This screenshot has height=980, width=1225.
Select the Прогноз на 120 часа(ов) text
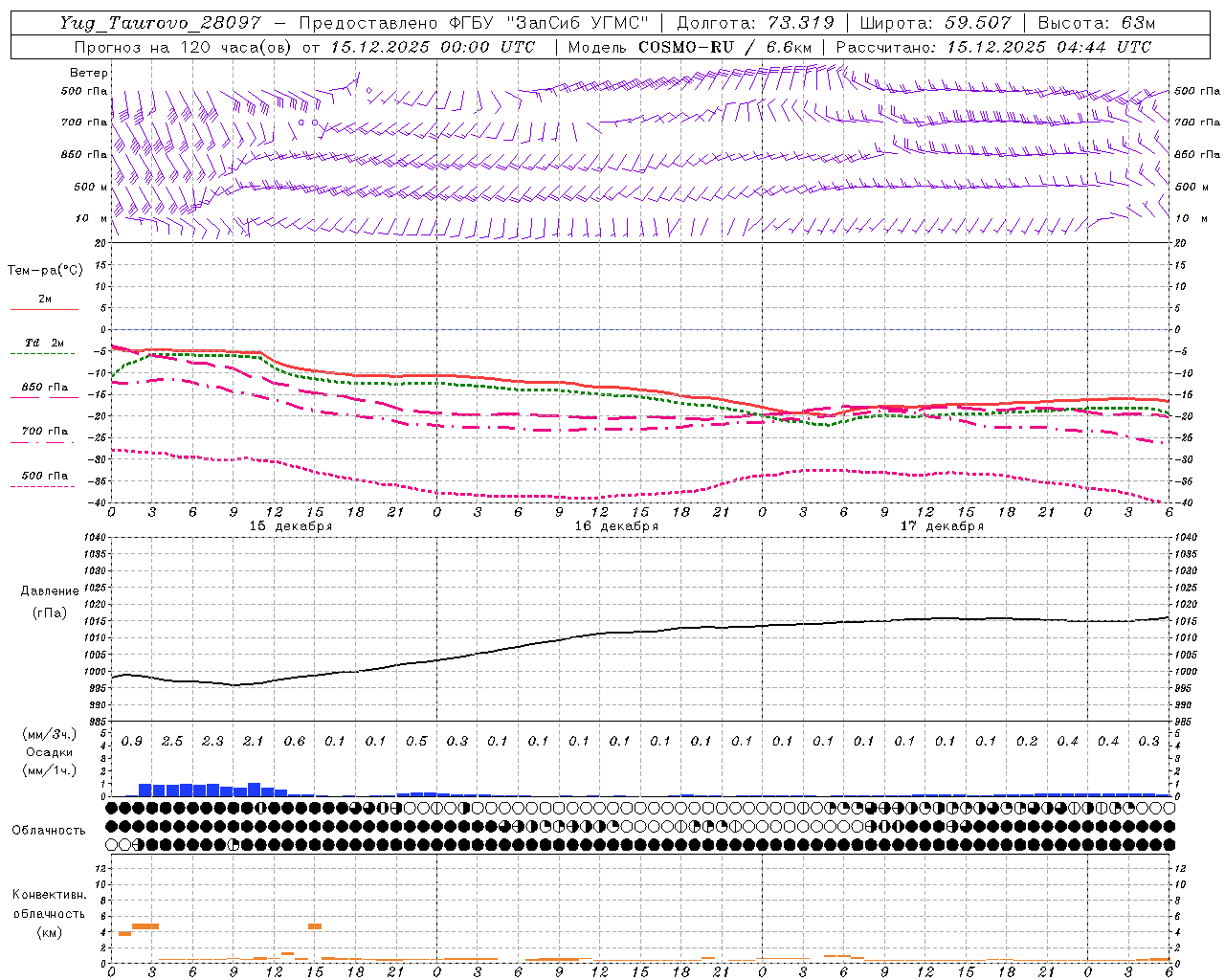coord(185,47)
